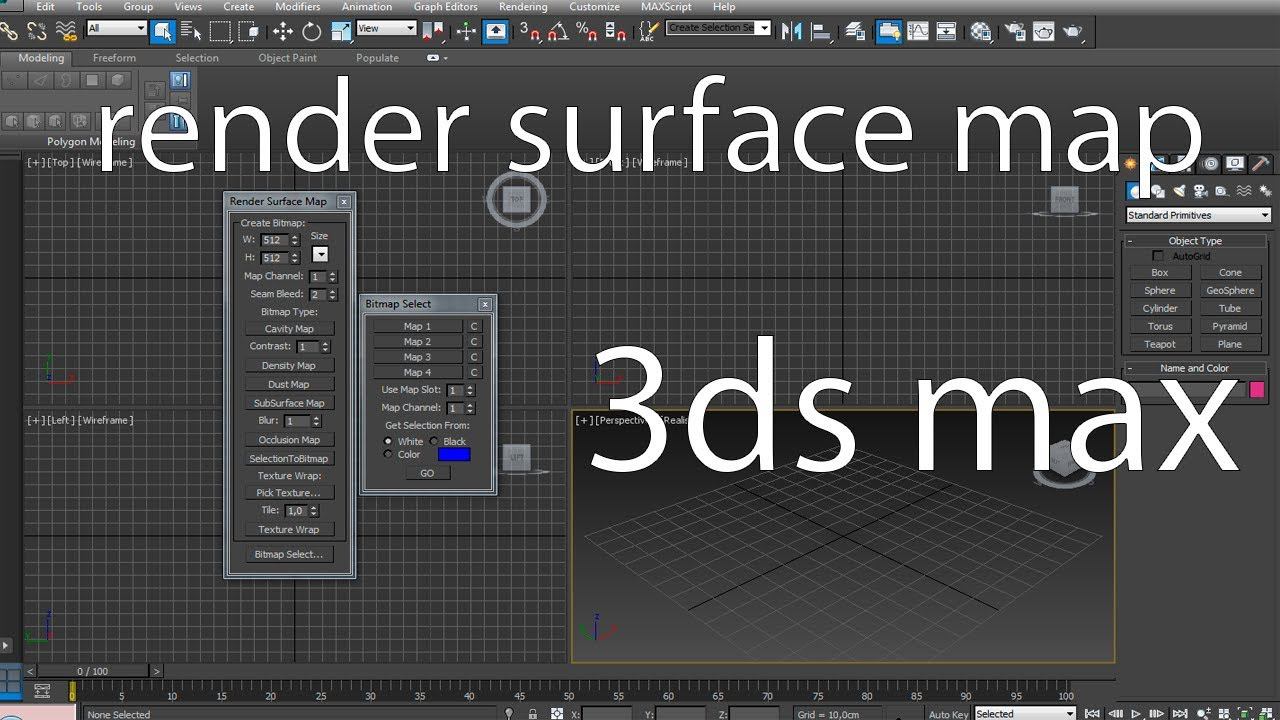Screen dimensions: 1280x720
Task: Open the Material Editor icon
Action: click(x=981, y=31)
